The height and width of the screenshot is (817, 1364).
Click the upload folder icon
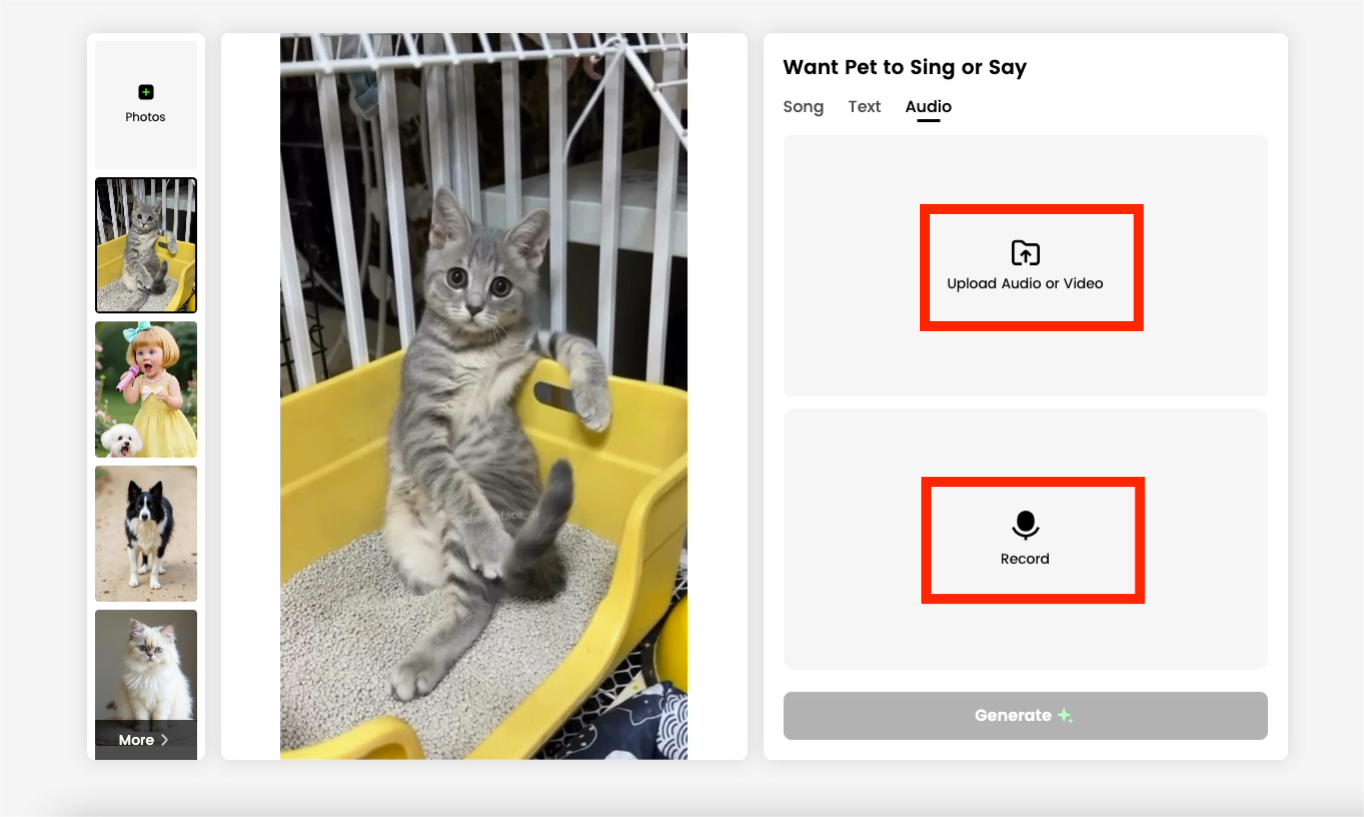click(1025, 253)
